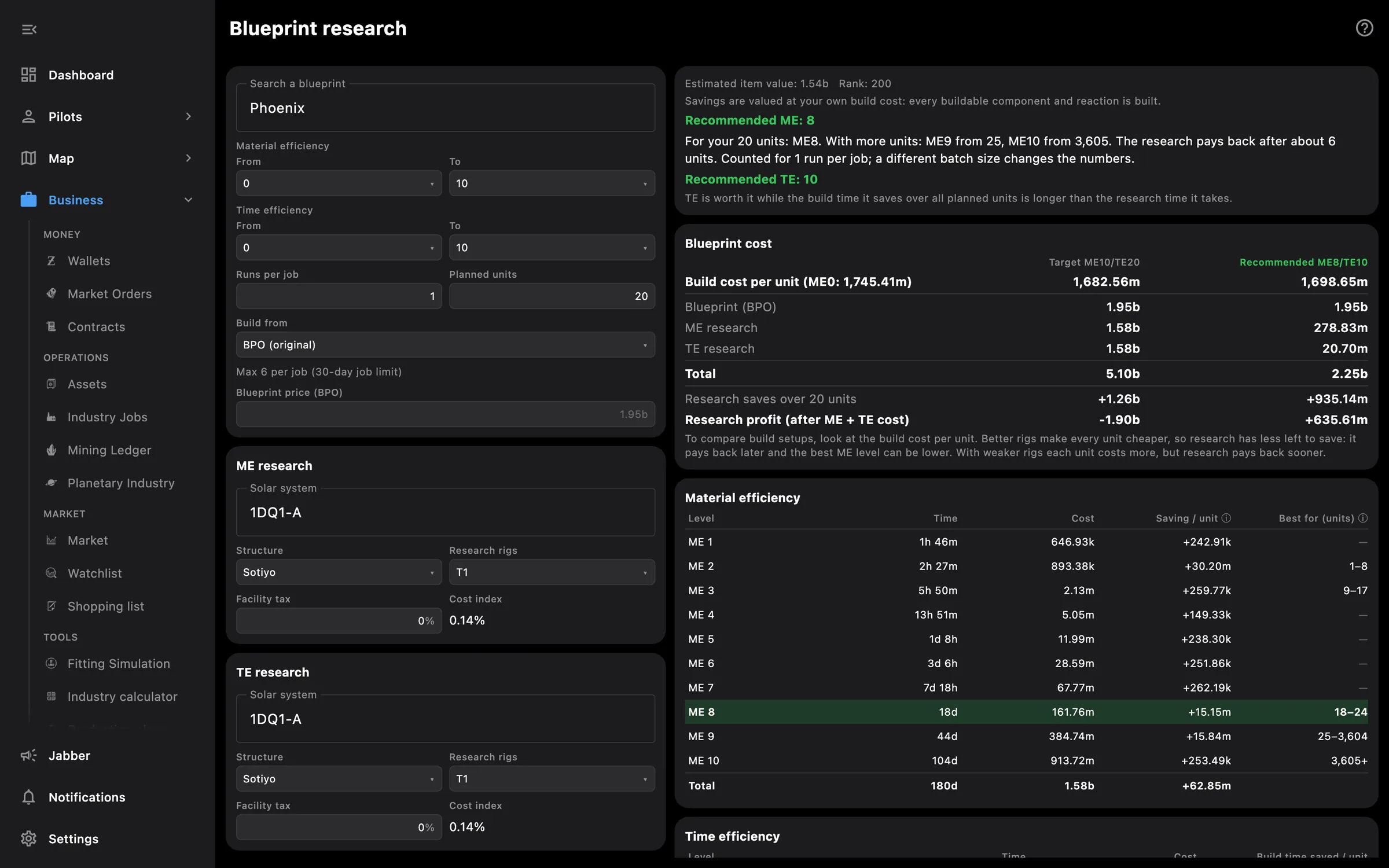This screenshot has height=868, width=1389.
Task: Expand the Pilots submenu chevron
Action: tap(188, 116)
